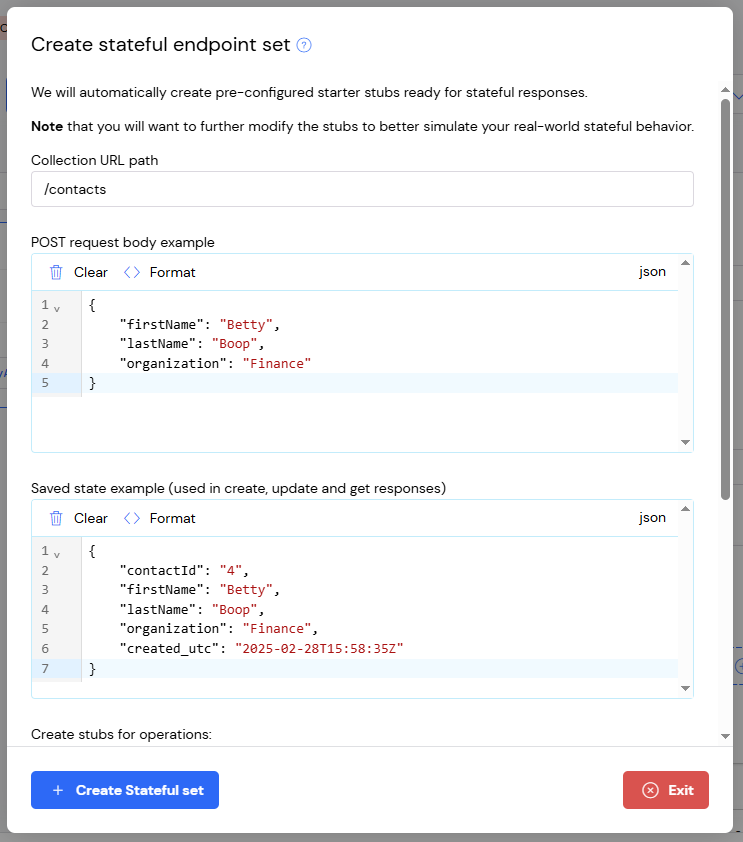Click the "created_utc" timestamp line in Saved state
The height and width of the screenshot is (842, 743).
click(x=261, y=649)
